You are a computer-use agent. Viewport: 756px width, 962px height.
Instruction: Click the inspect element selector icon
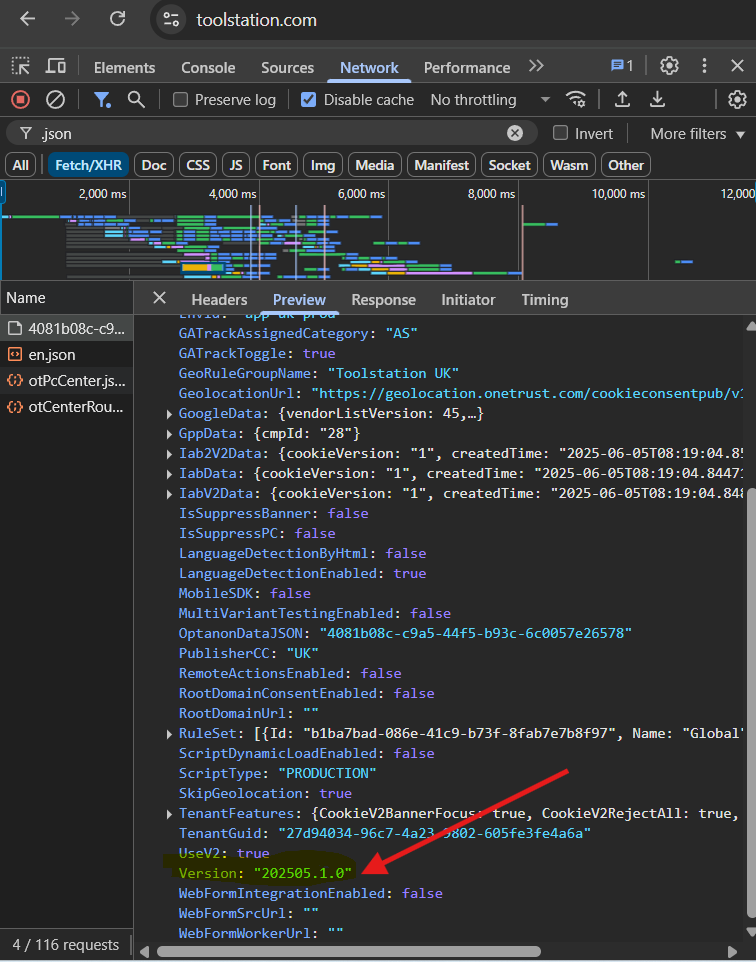[20, 67]
